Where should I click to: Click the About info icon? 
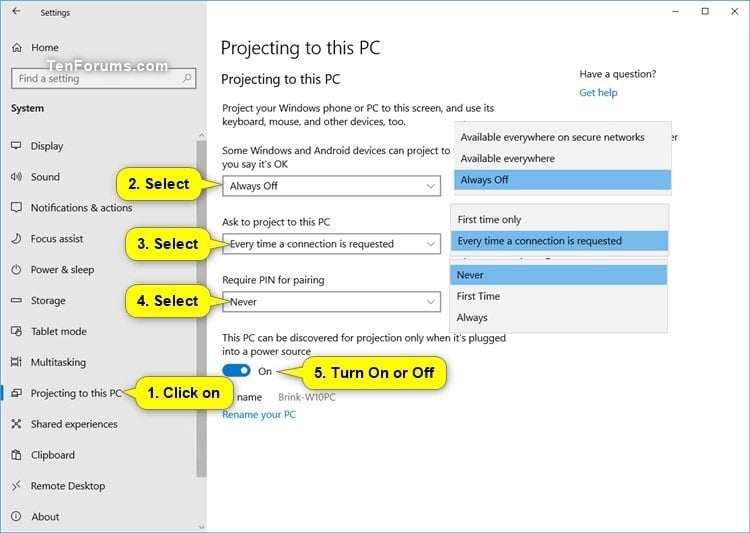[16, 517]
